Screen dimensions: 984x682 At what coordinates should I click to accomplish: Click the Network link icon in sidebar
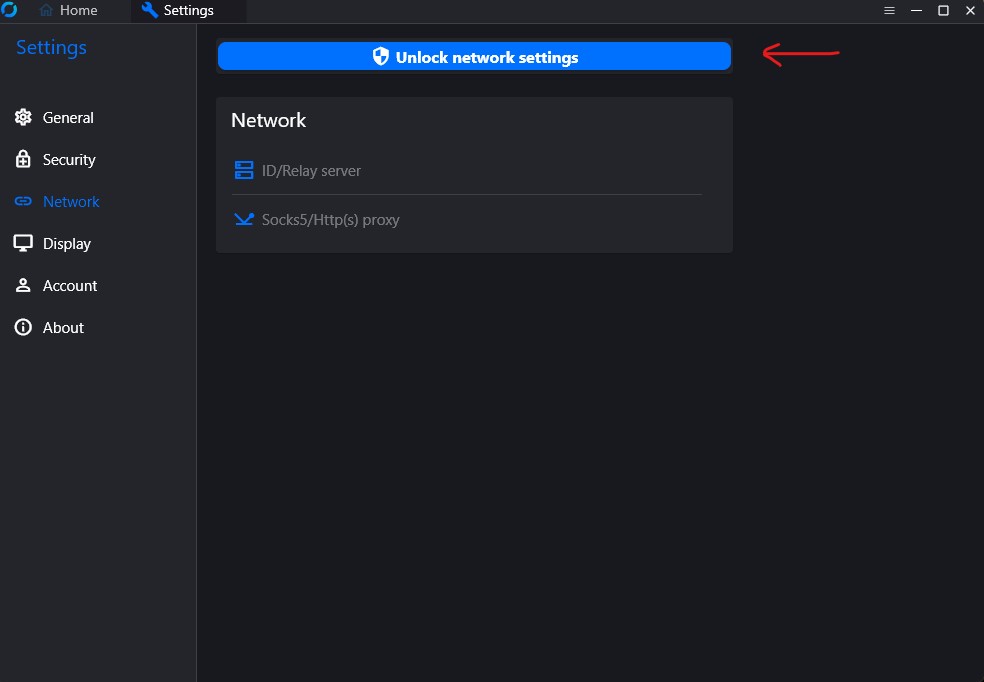23,202
